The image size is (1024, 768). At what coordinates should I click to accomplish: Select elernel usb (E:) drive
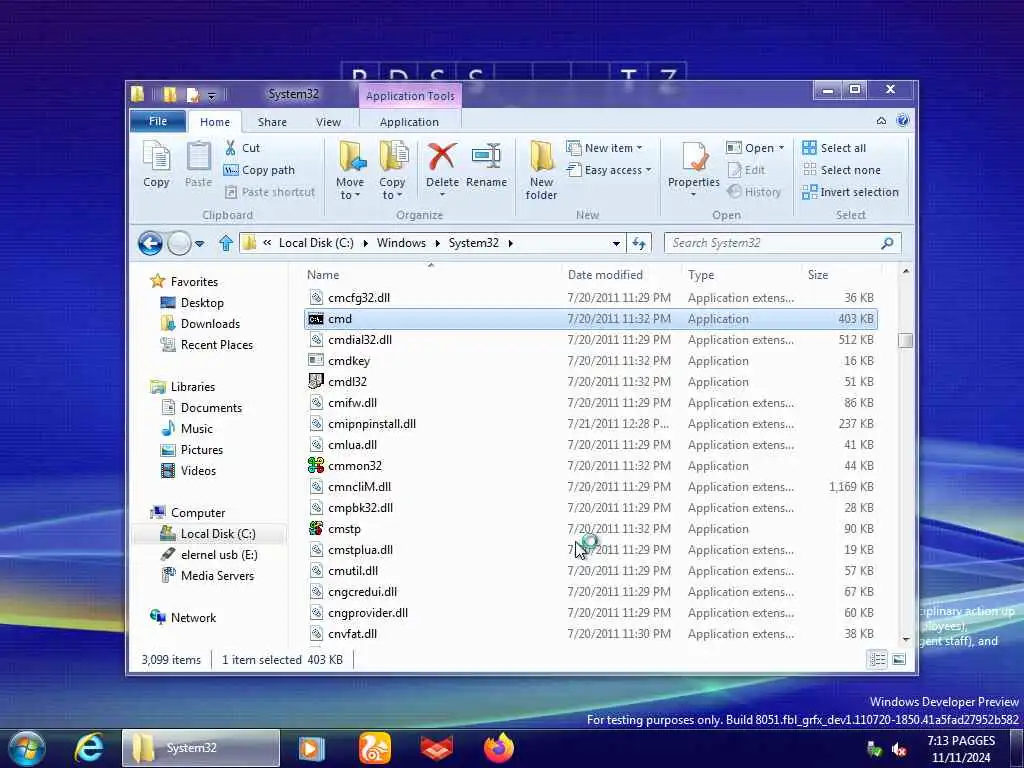(x=219, y=555)
